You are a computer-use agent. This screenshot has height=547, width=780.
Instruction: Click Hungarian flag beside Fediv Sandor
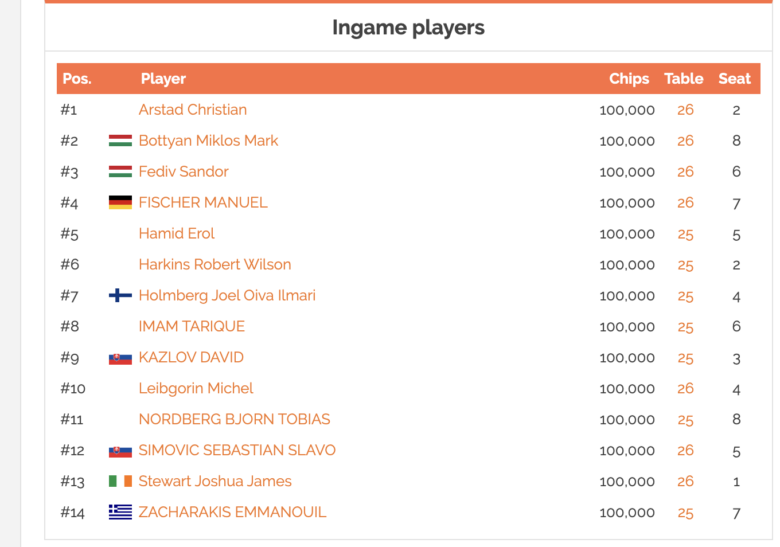point(120,172)
